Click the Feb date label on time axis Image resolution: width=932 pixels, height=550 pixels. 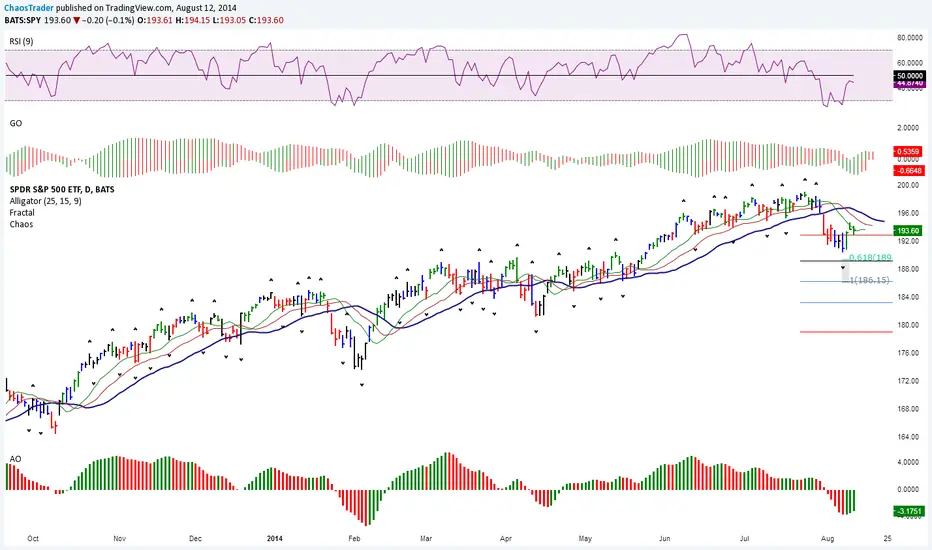tap(354, 539)
